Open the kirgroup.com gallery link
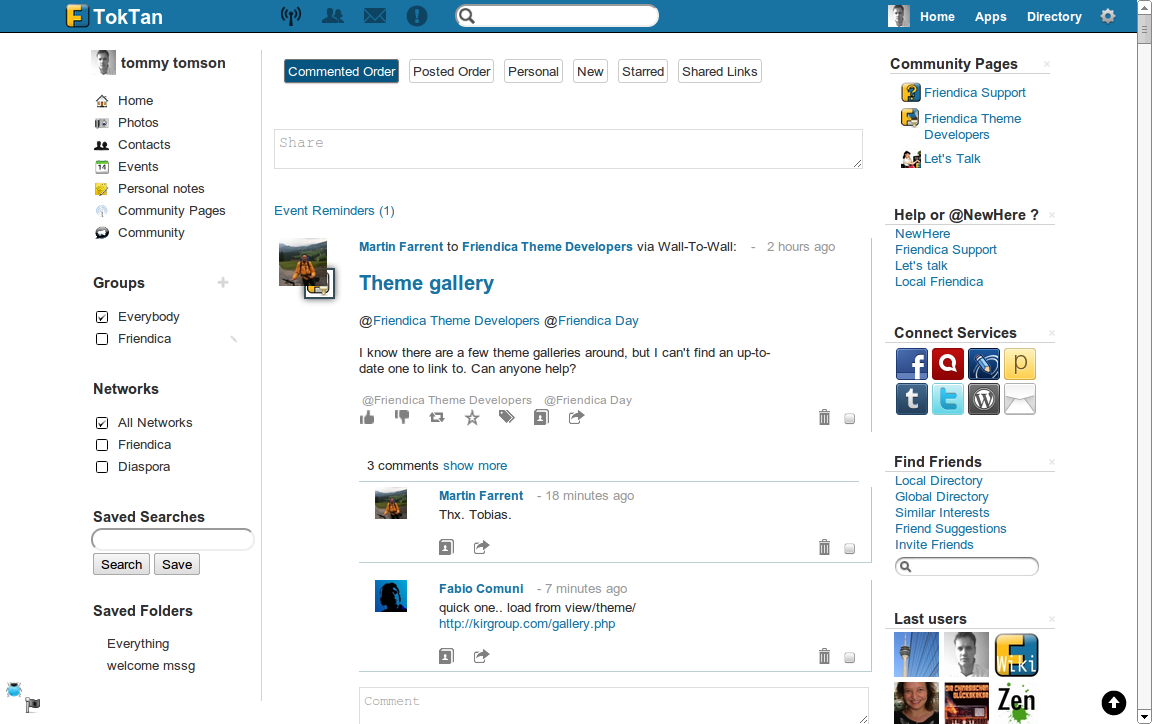 click(527, 624)
